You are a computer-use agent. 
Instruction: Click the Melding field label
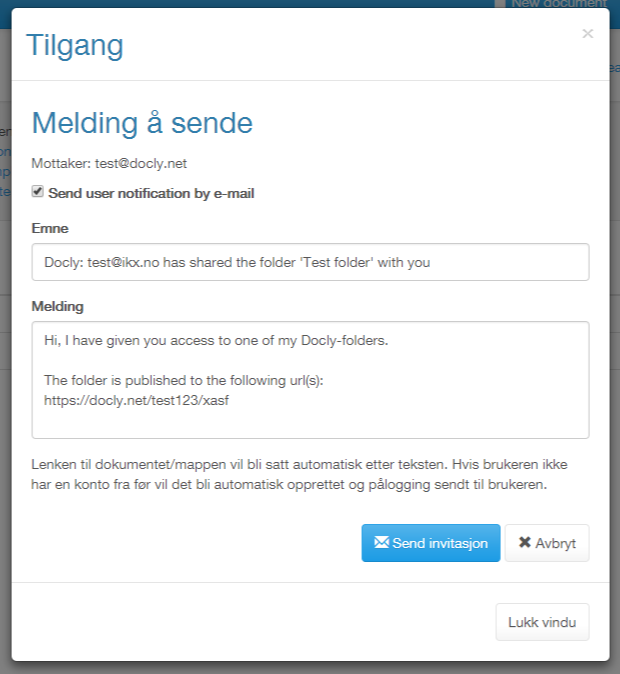58,306
